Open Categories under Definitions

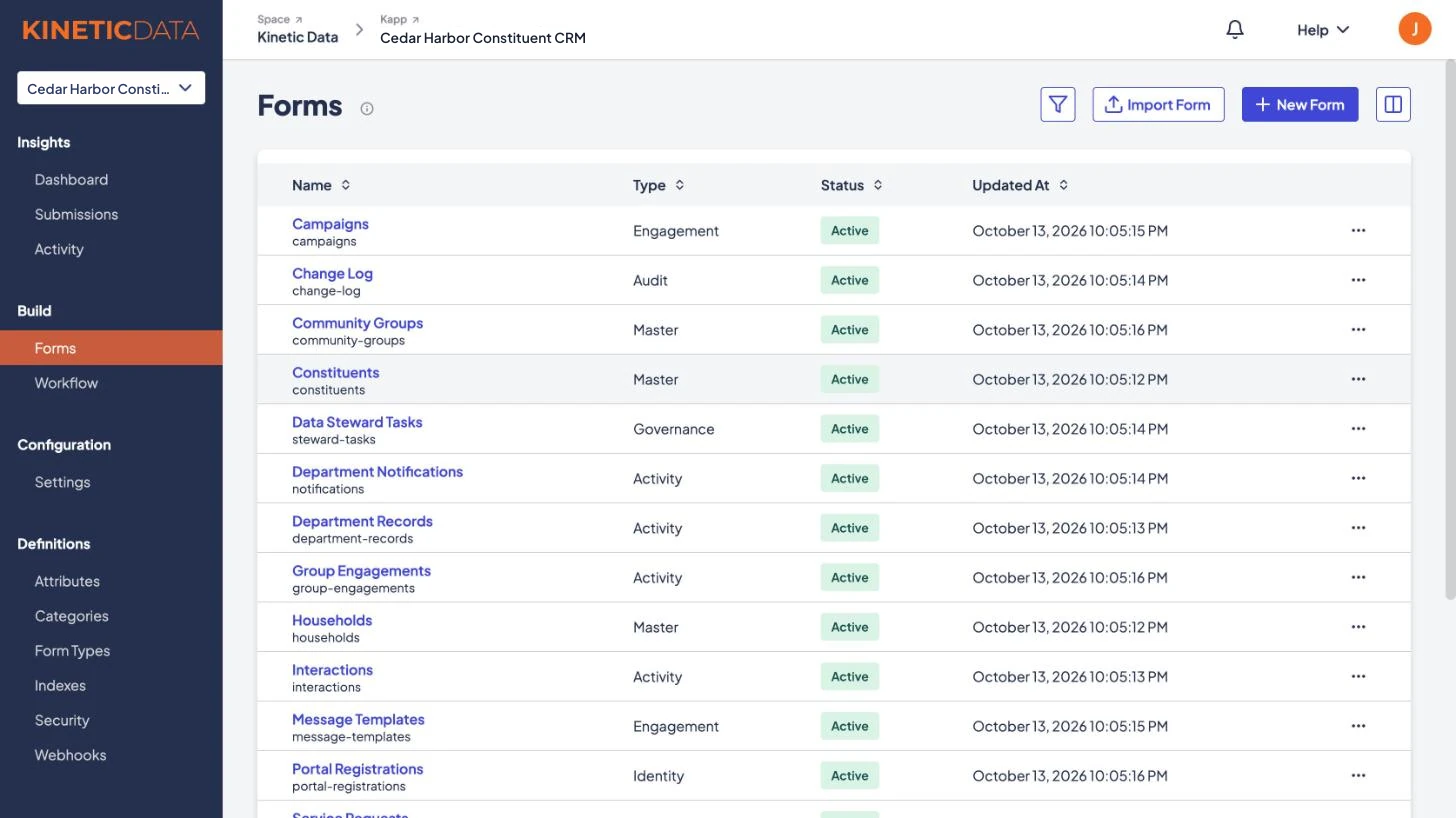pos(71,616)
